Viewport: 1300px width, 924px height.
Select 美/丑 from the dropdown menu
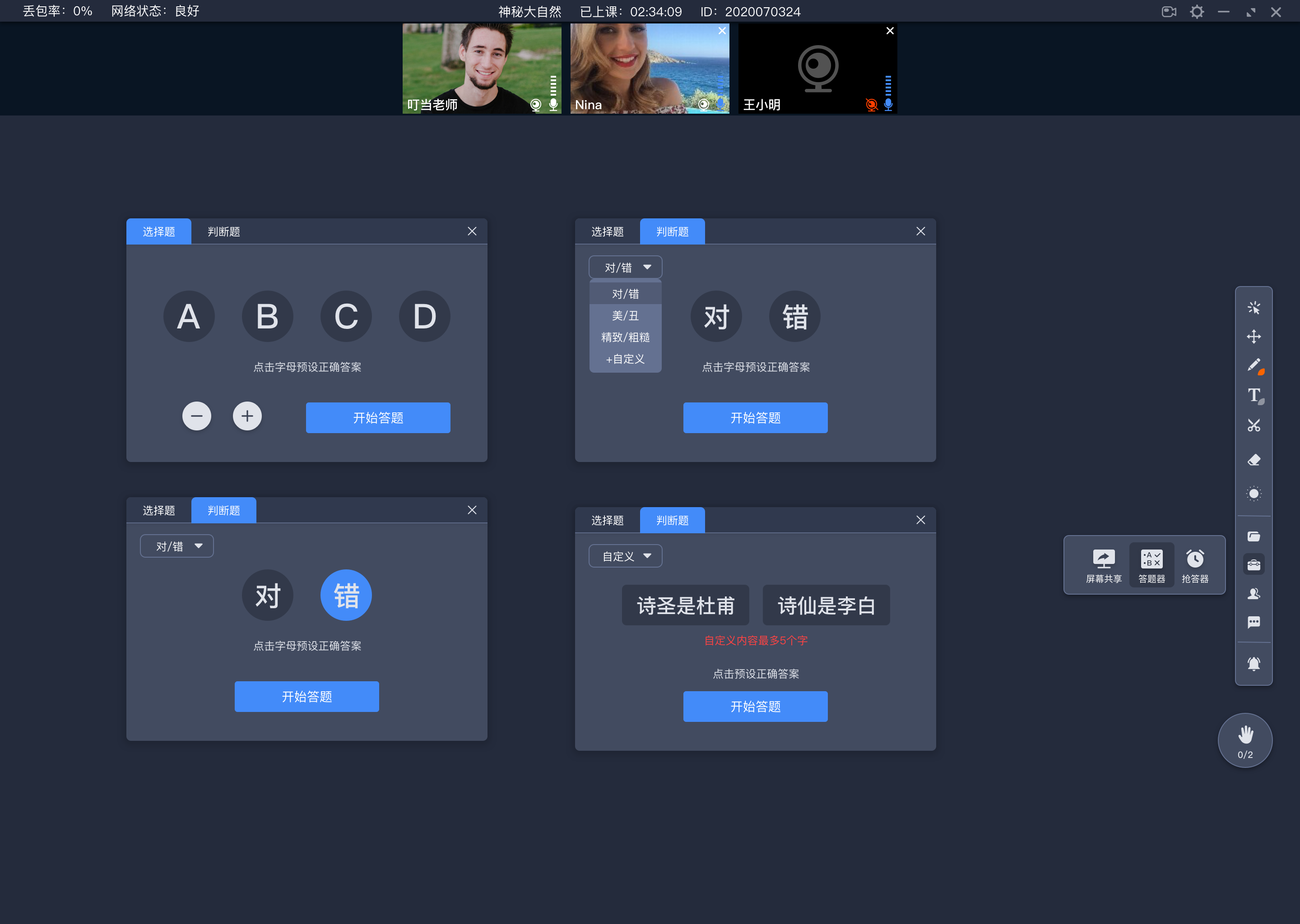coord(623,315)
